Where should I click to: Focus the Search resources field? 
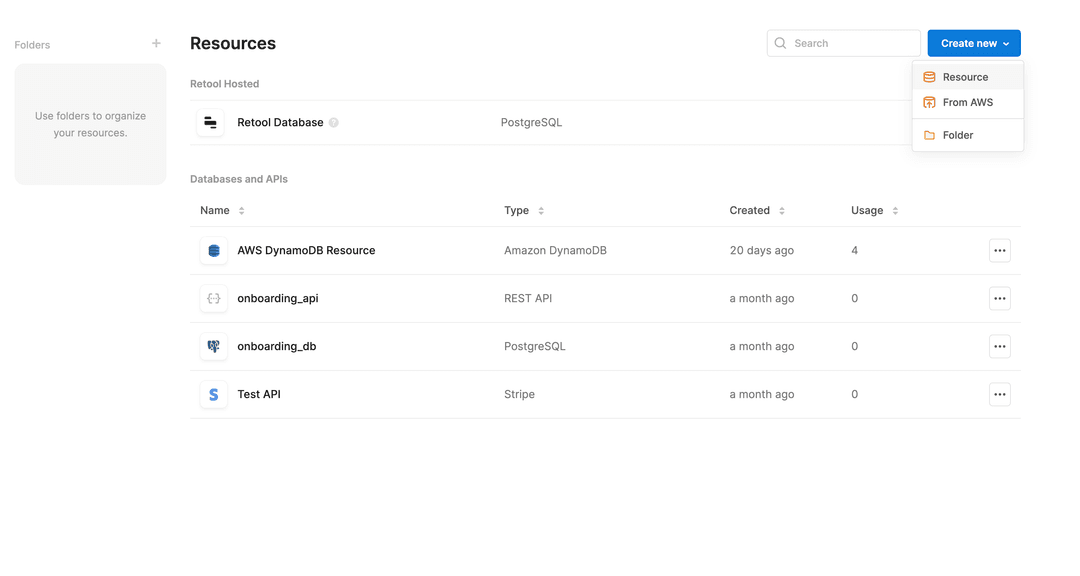coord(844,43)
